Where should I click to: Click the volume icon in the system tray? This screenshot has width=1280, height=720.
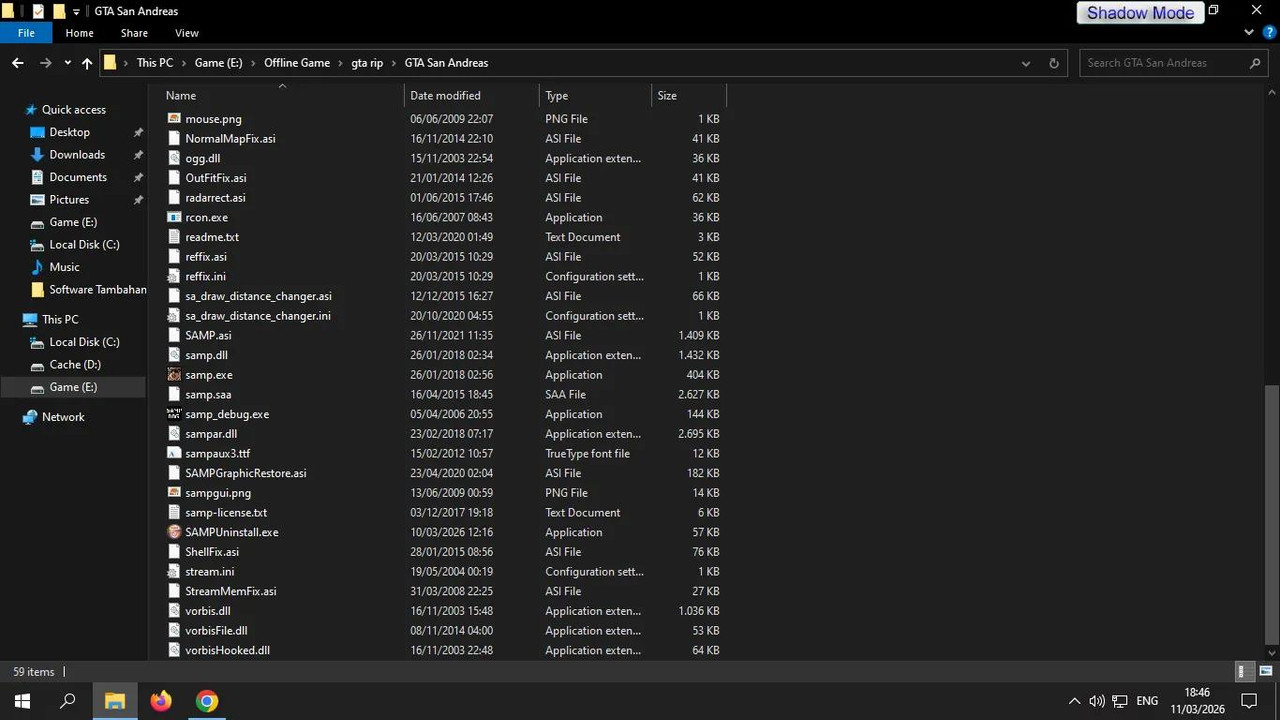1097,701
